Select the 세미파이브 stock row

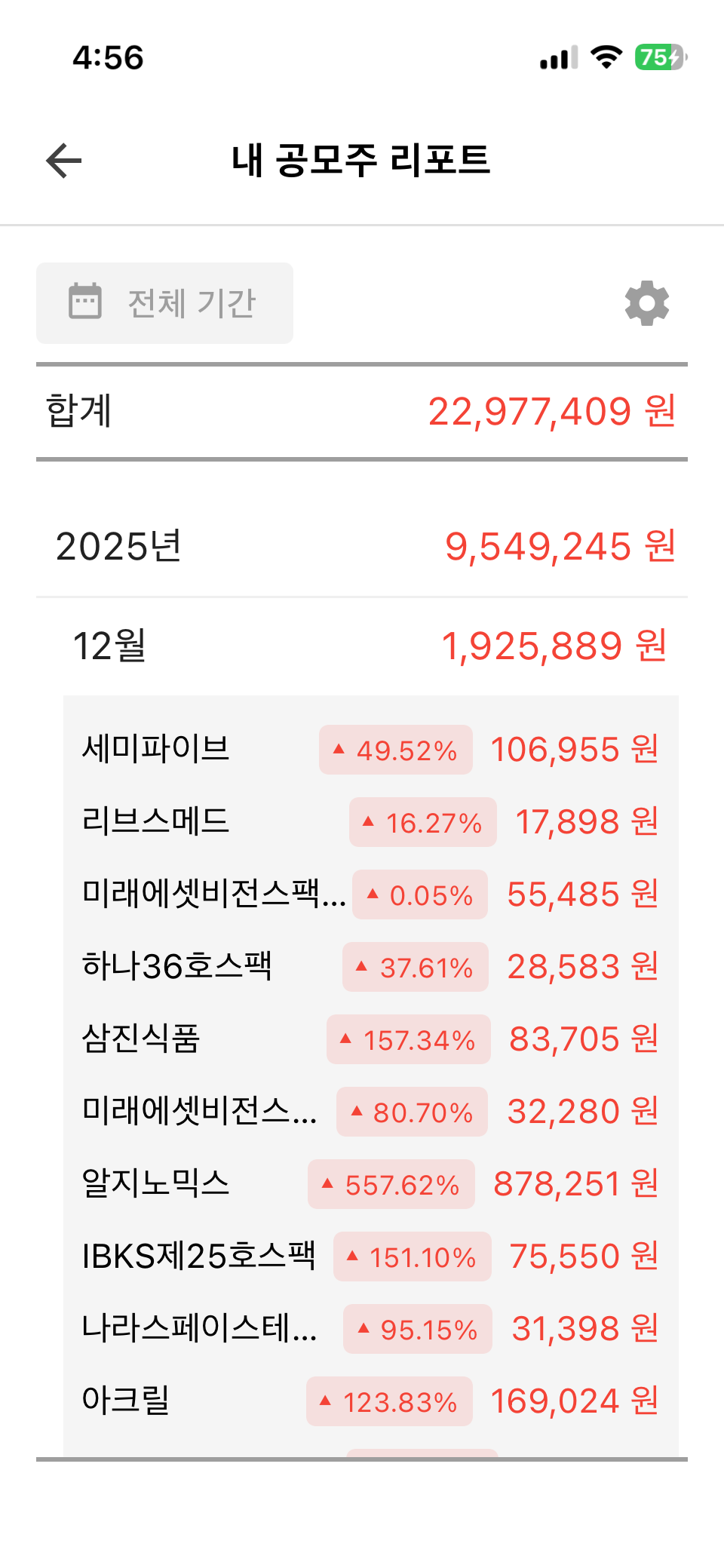[x=156, y=749]
